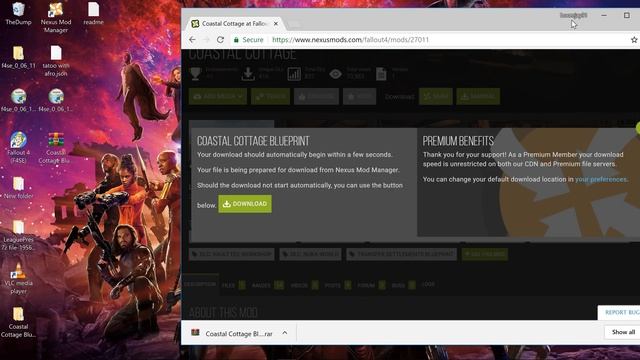
Task: Click the green DOWNLOAD button
Action: click(245, 204)
